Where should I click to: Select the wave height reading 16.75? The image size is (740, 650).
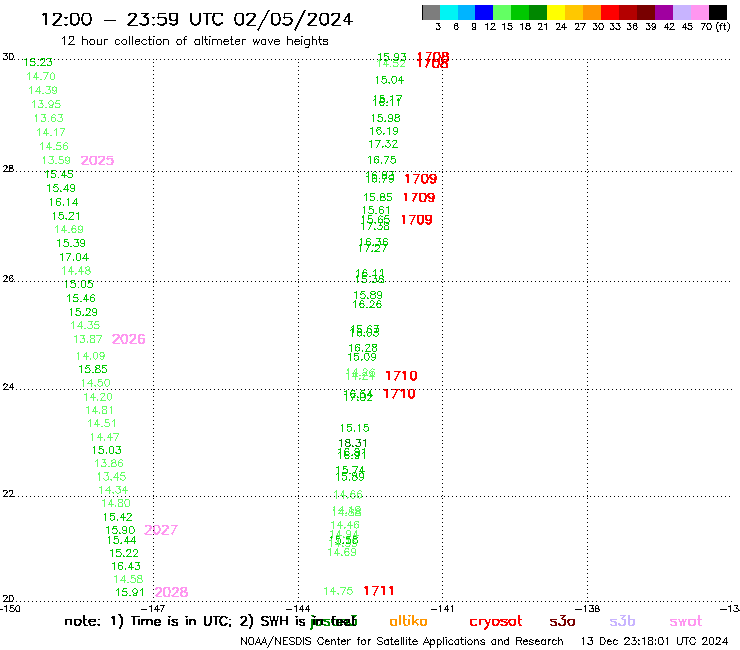tap(382, 160)
